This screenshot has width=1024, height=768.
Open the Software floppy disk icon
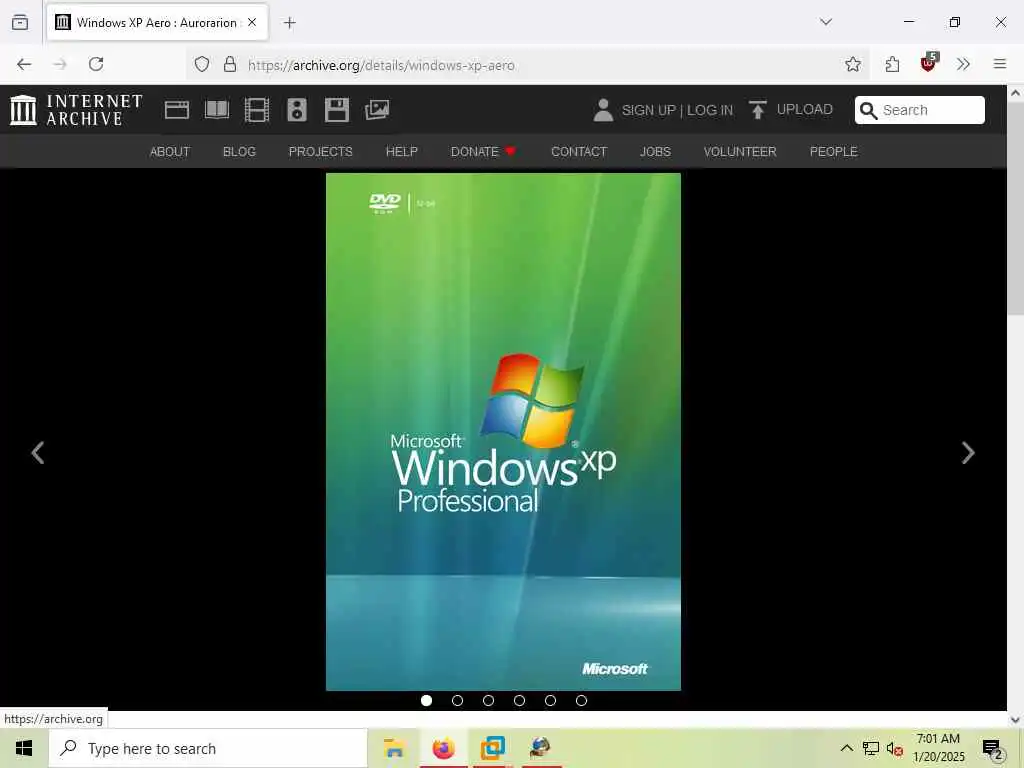(337, 110)
